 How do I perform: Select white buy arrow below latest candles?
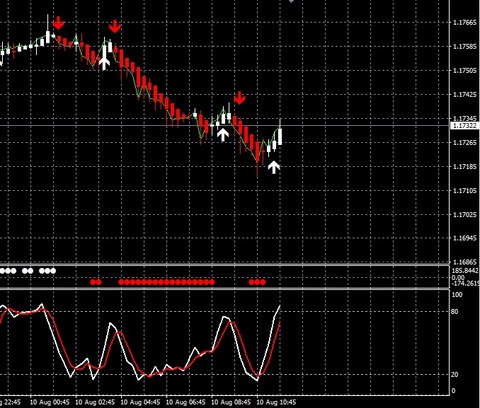pyautogui.click(x=274, y=167)
